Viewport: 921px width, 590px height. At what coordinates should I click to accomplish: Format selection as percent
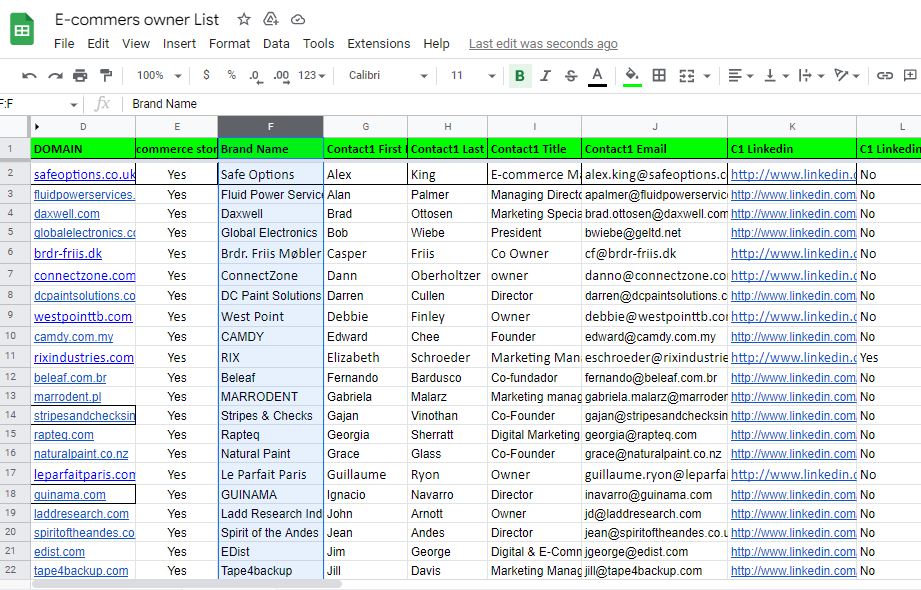[x=231, y=75]
